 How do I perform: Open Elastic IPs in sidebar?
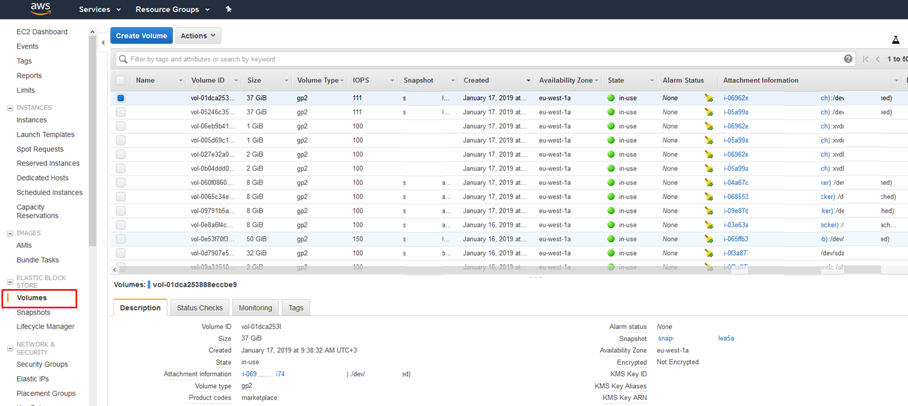click(x=33, y=379)
